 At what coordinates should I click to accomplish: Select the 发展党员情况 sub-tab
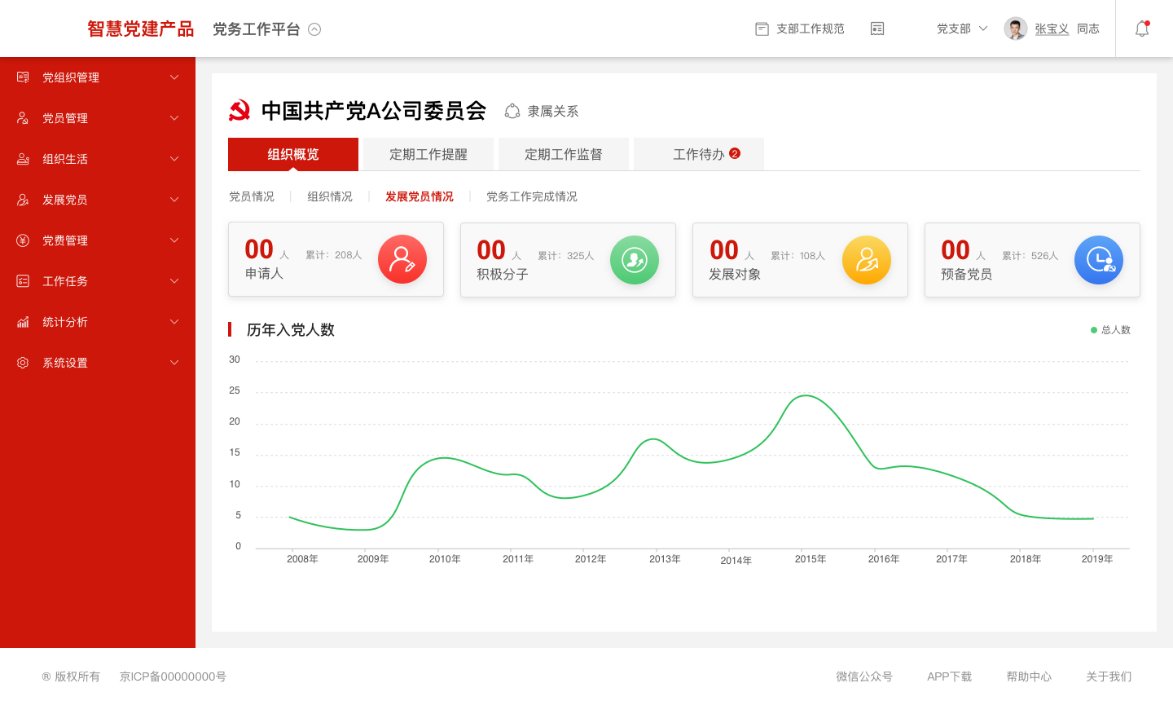coord(419,196)
